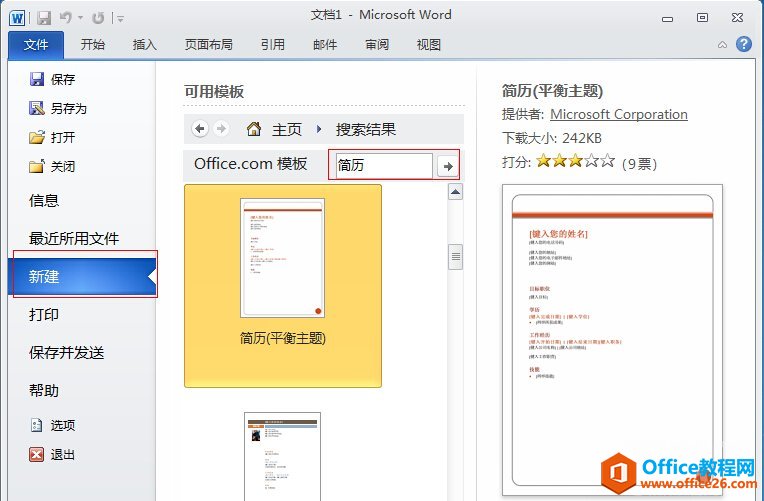Click the Word application icon in title bar
This screenshot has height=501, width=764.
point(17,18)
